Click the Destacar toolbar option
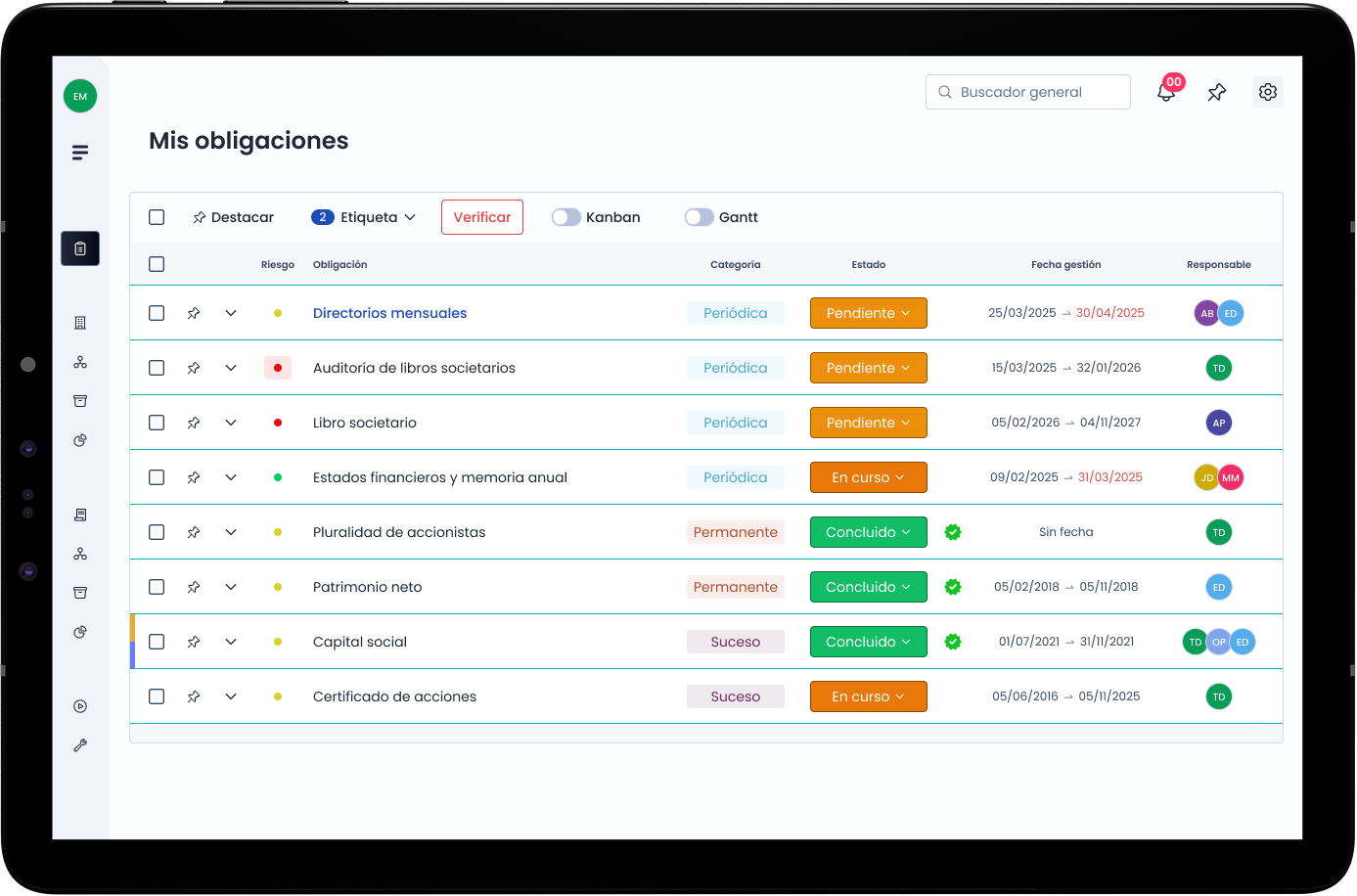 coord(233,217)
